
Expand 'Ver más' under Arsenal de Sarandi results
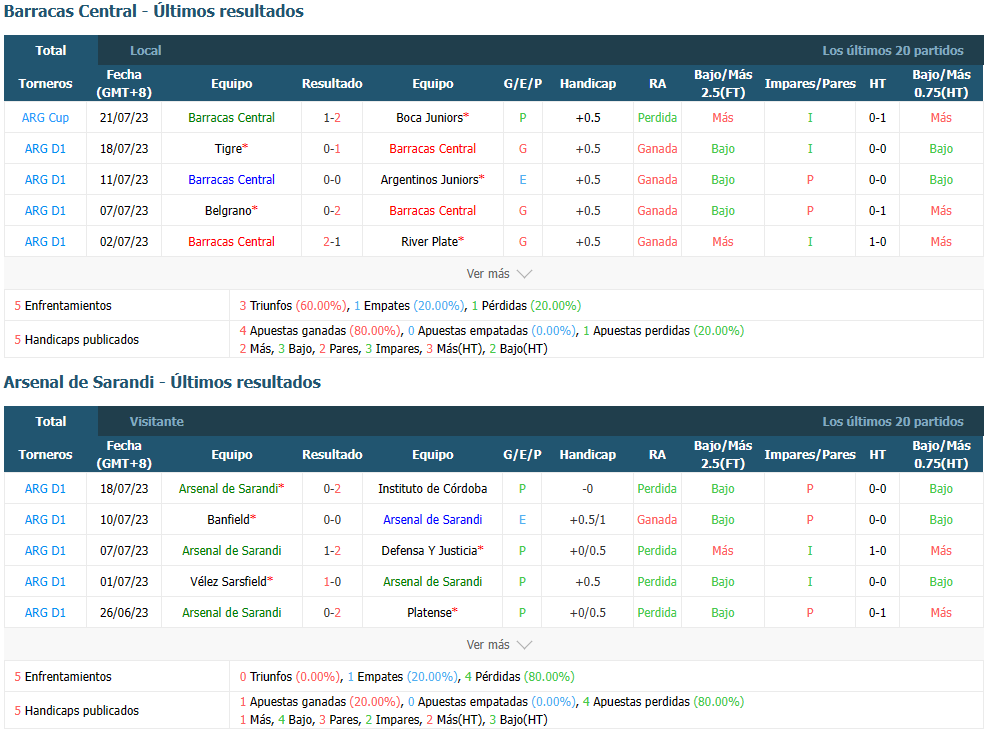(x=499, y=645)
